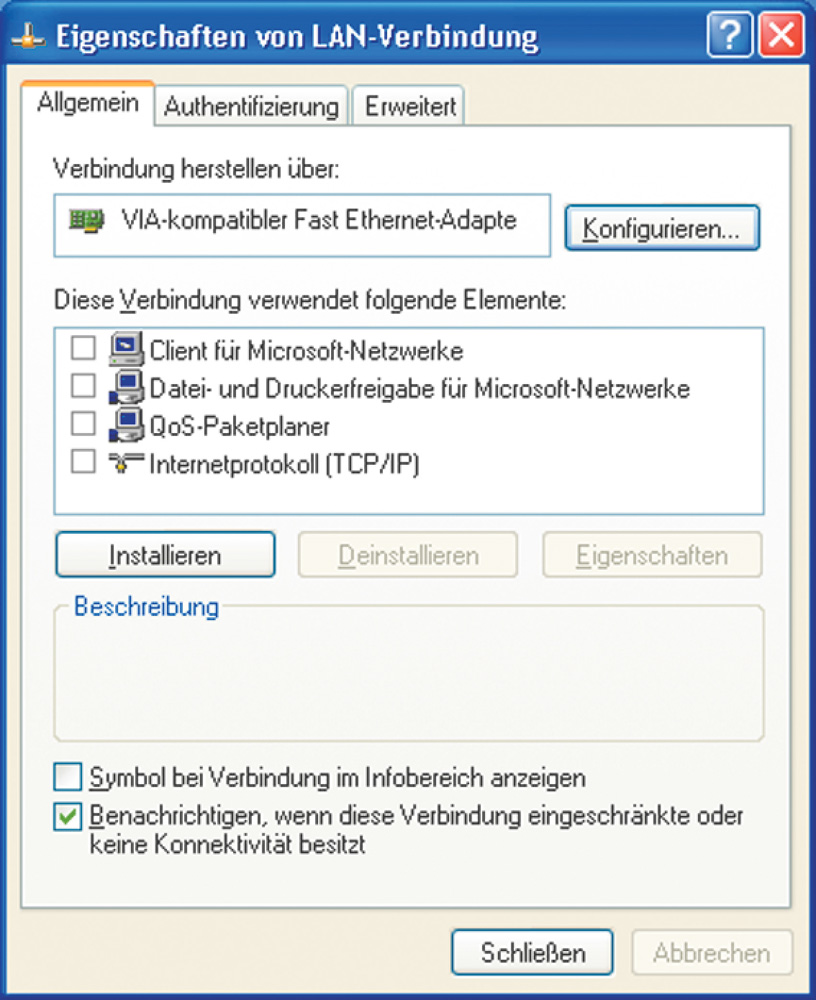Enable Client für Microsoft-Netzwerke checkbox
This screenshot has width=816, height=1000.
[x=84, y=348]
